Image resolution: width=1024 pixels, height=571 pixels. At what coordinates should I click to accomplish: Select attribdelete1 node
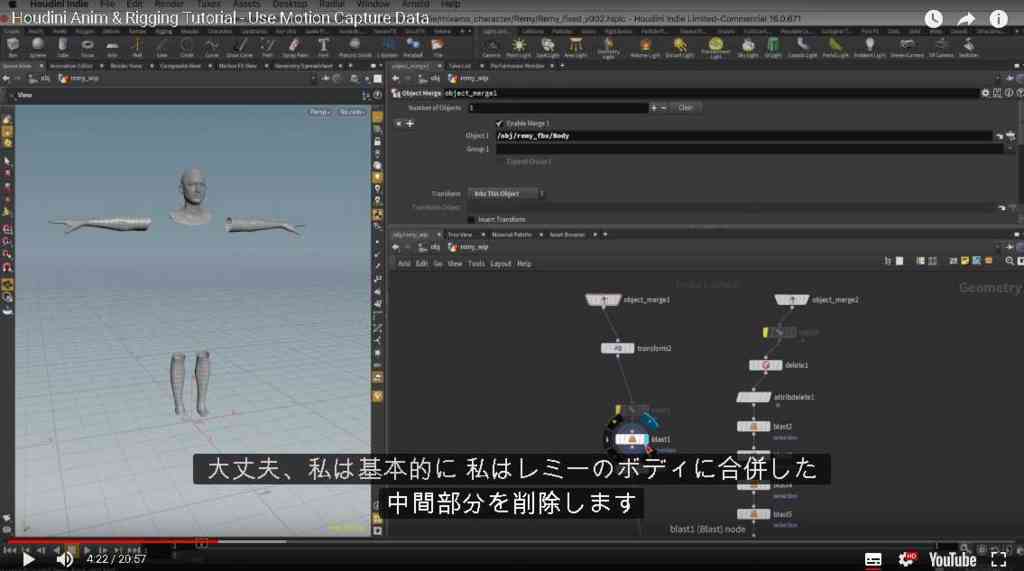pyautogui.click(x=753, y=397)
